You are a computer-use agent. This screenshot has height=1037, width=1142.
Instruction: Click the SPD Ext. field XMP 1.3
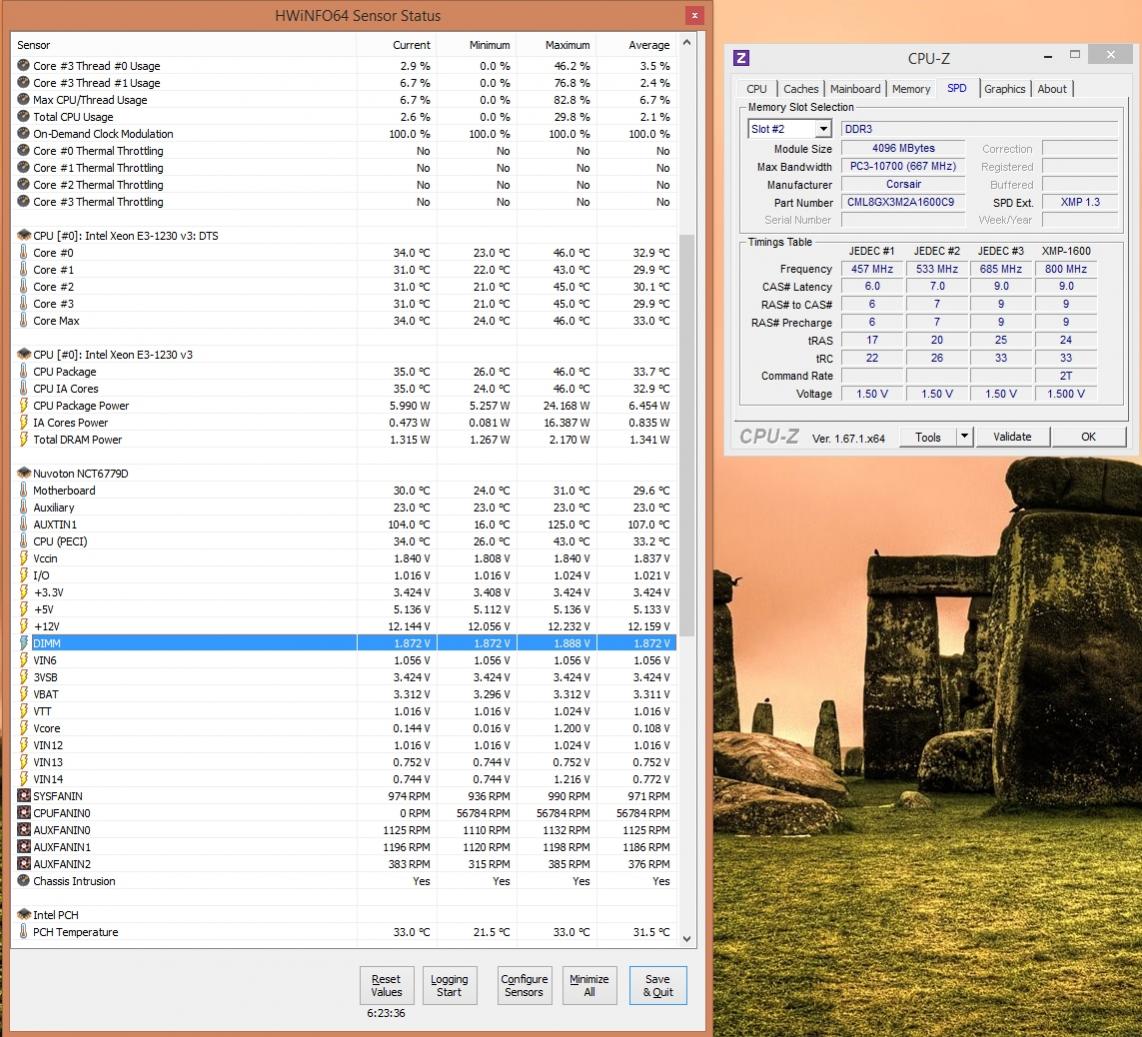[1079, 202]
